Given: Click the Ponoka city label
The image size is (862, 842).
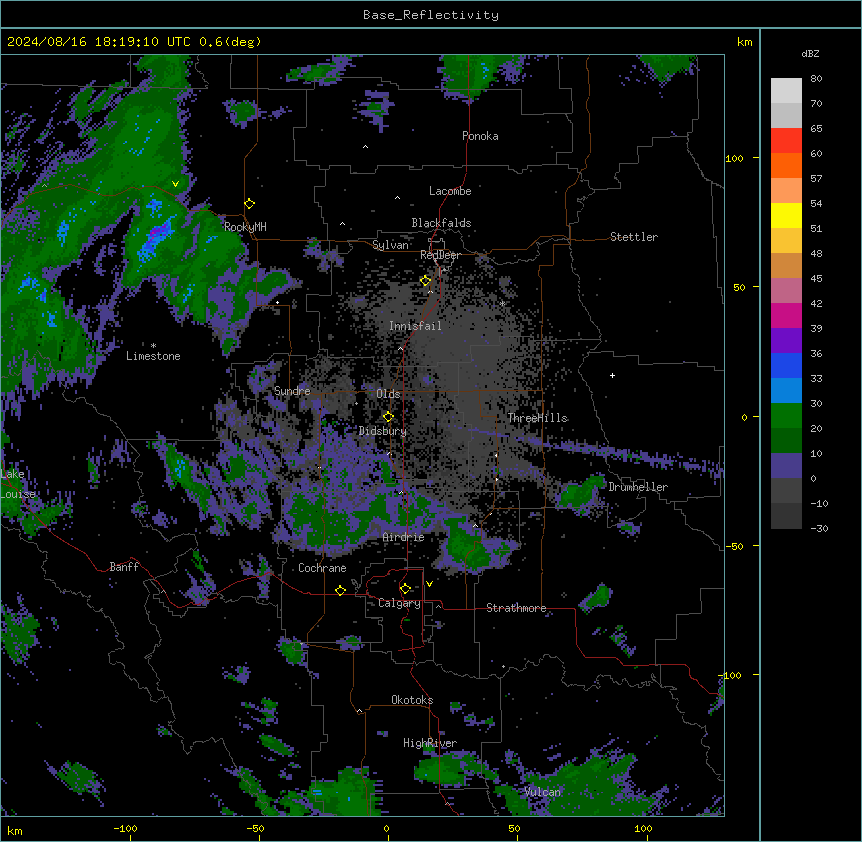Looking at the screenshot, I should 480,136.
